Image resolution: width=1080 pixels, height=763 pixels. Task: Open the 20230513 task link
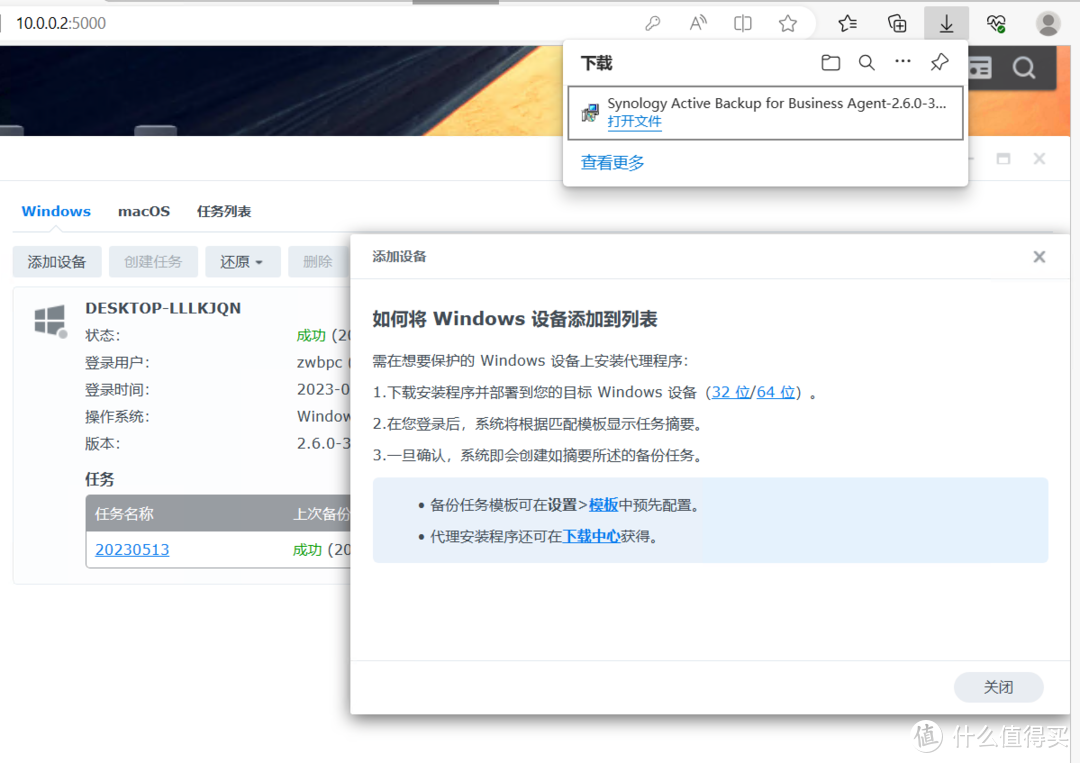132,550
